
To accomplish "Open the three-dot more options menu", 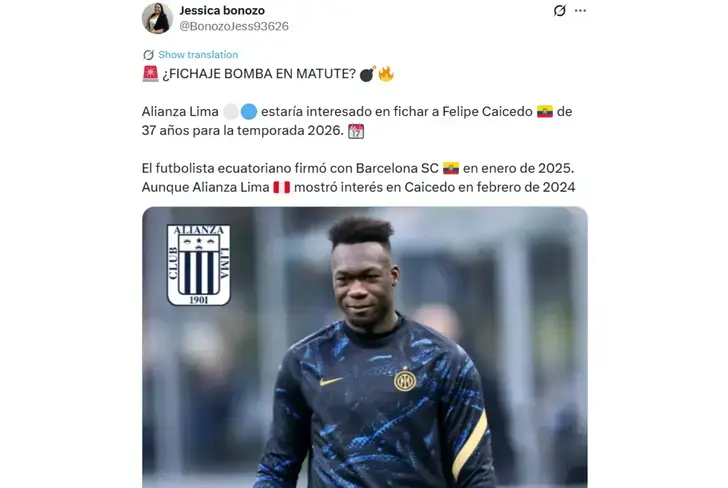I will 580,10.
